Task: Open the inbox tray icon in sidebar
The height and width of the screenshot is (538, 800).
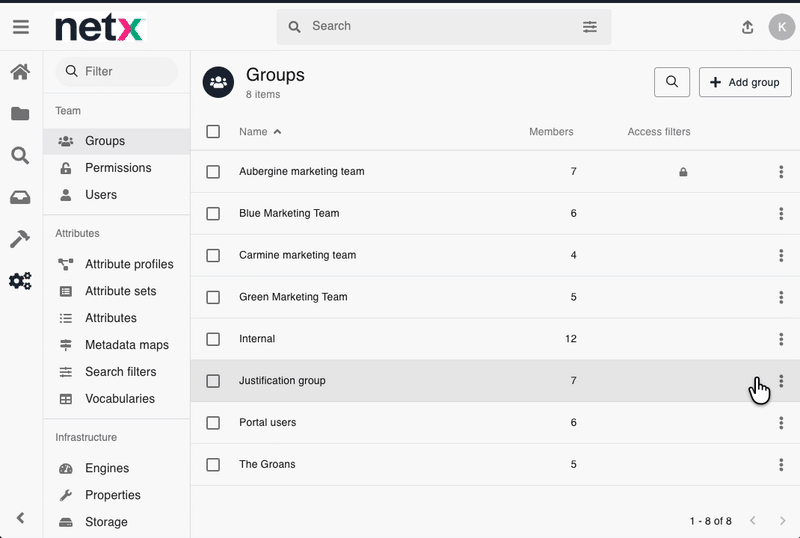Action: (20, 197)
